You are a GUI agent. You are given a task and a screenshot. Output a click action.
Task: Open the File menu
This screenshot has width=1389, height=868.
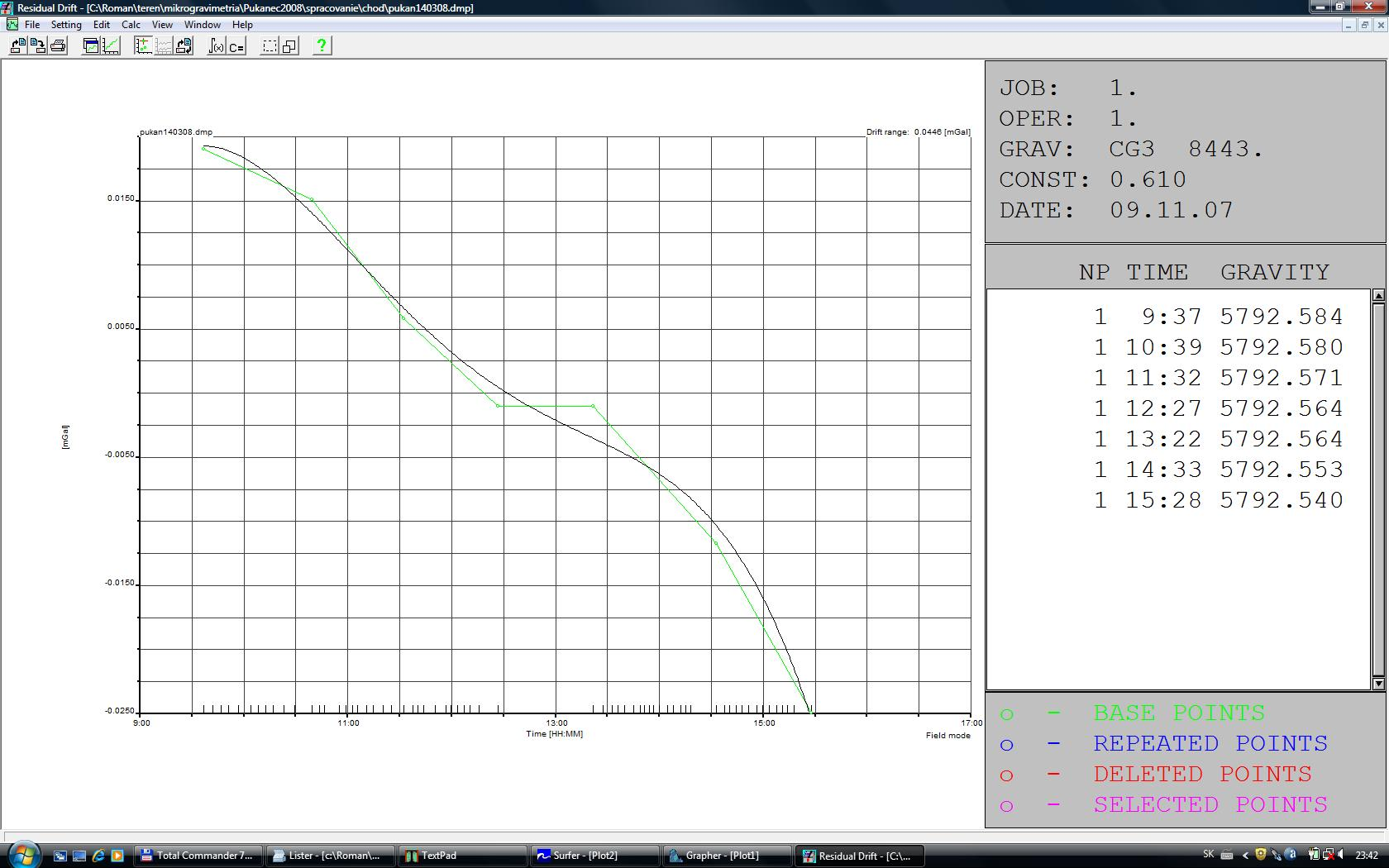pyautogui.click(x=32, y=25)
